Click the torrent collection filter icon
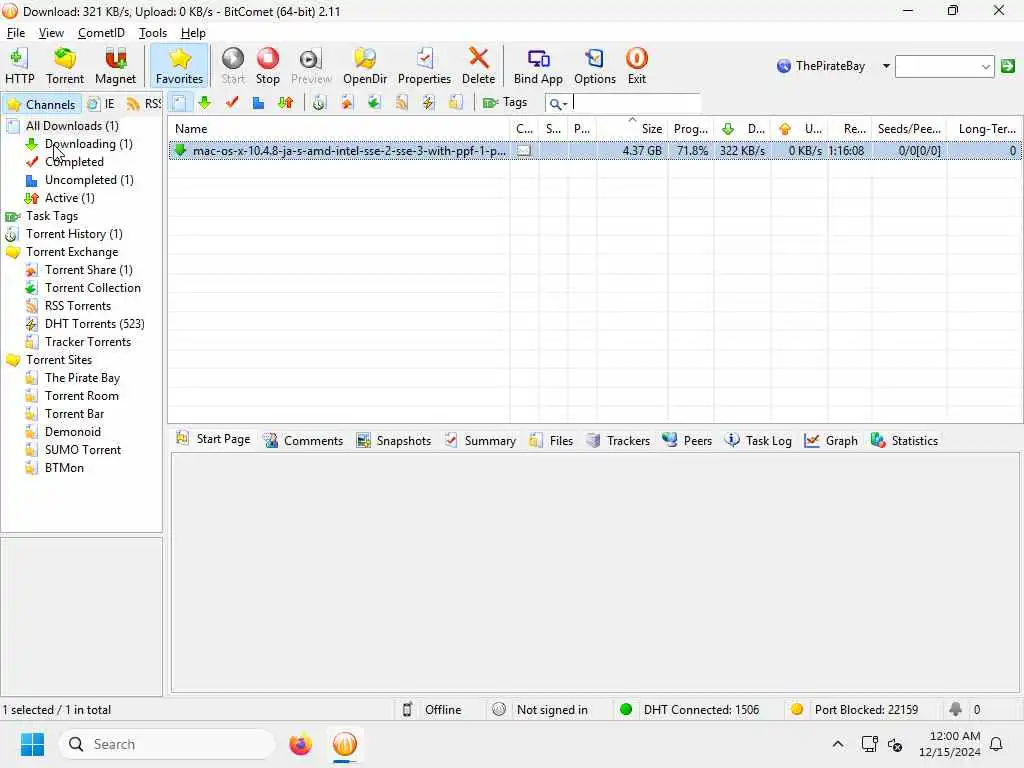The width and height of the screenshot is (1024, 768). [374, 103]
